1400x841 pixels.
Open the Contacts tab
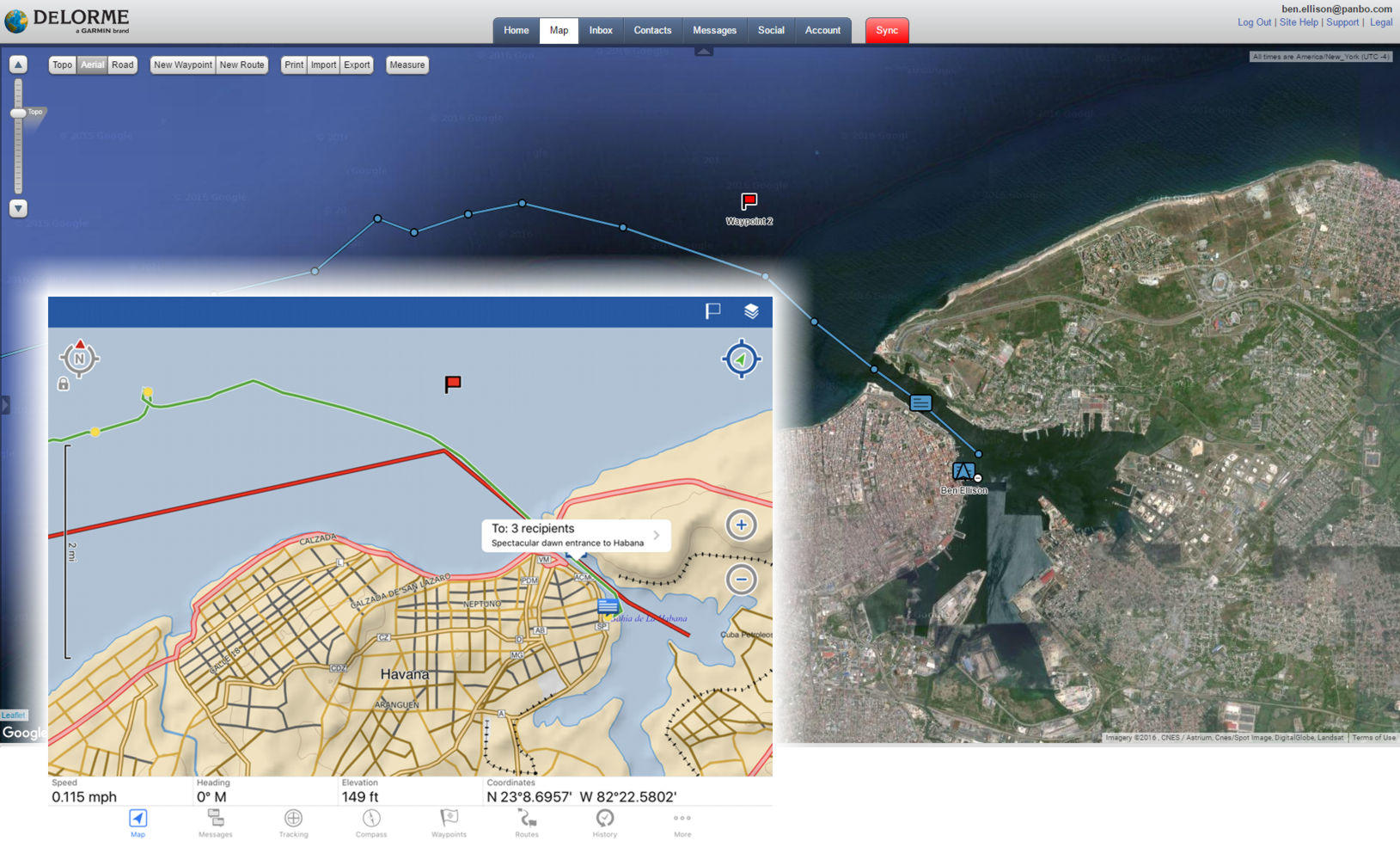point(652,30)
